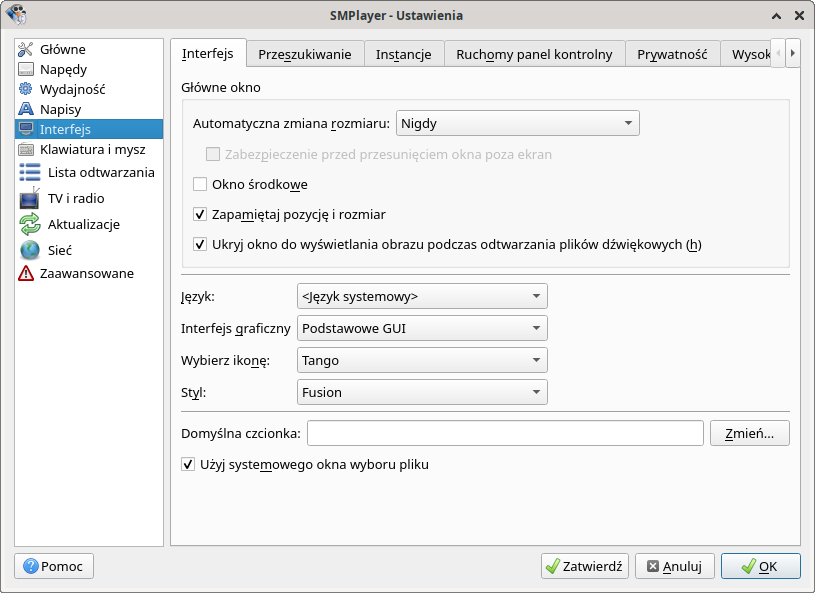Uncheck Zapamiętaj pozycję i rozmiar
815x593 pixels.
point(200,214)
